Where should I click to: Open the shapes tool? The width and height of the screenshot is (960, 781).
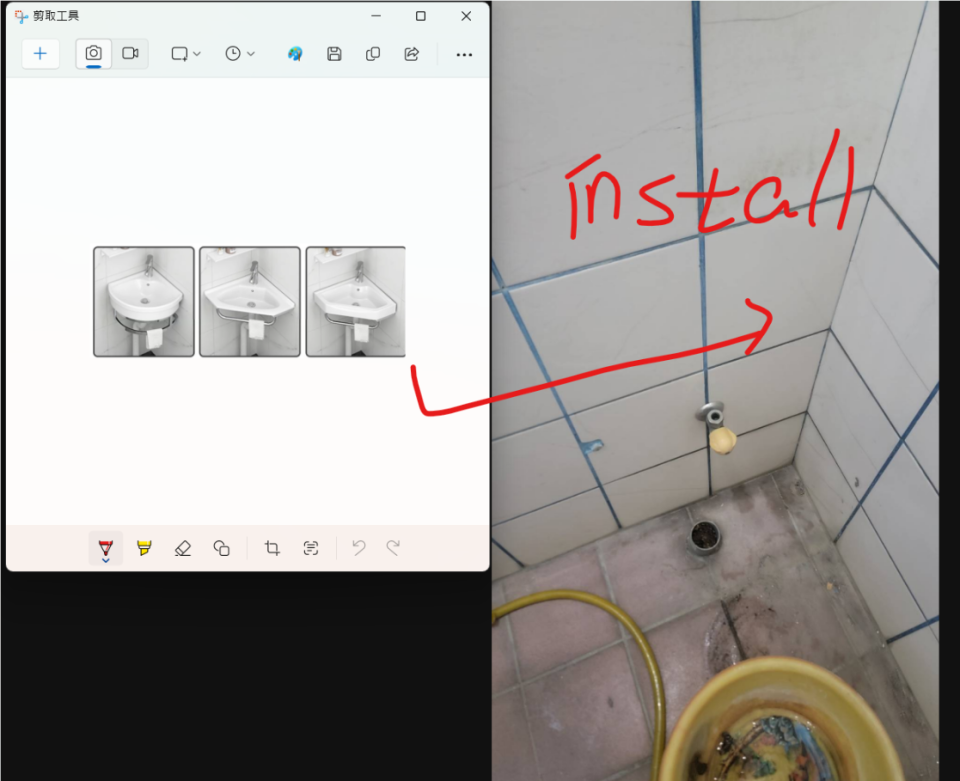click(222, 548)
